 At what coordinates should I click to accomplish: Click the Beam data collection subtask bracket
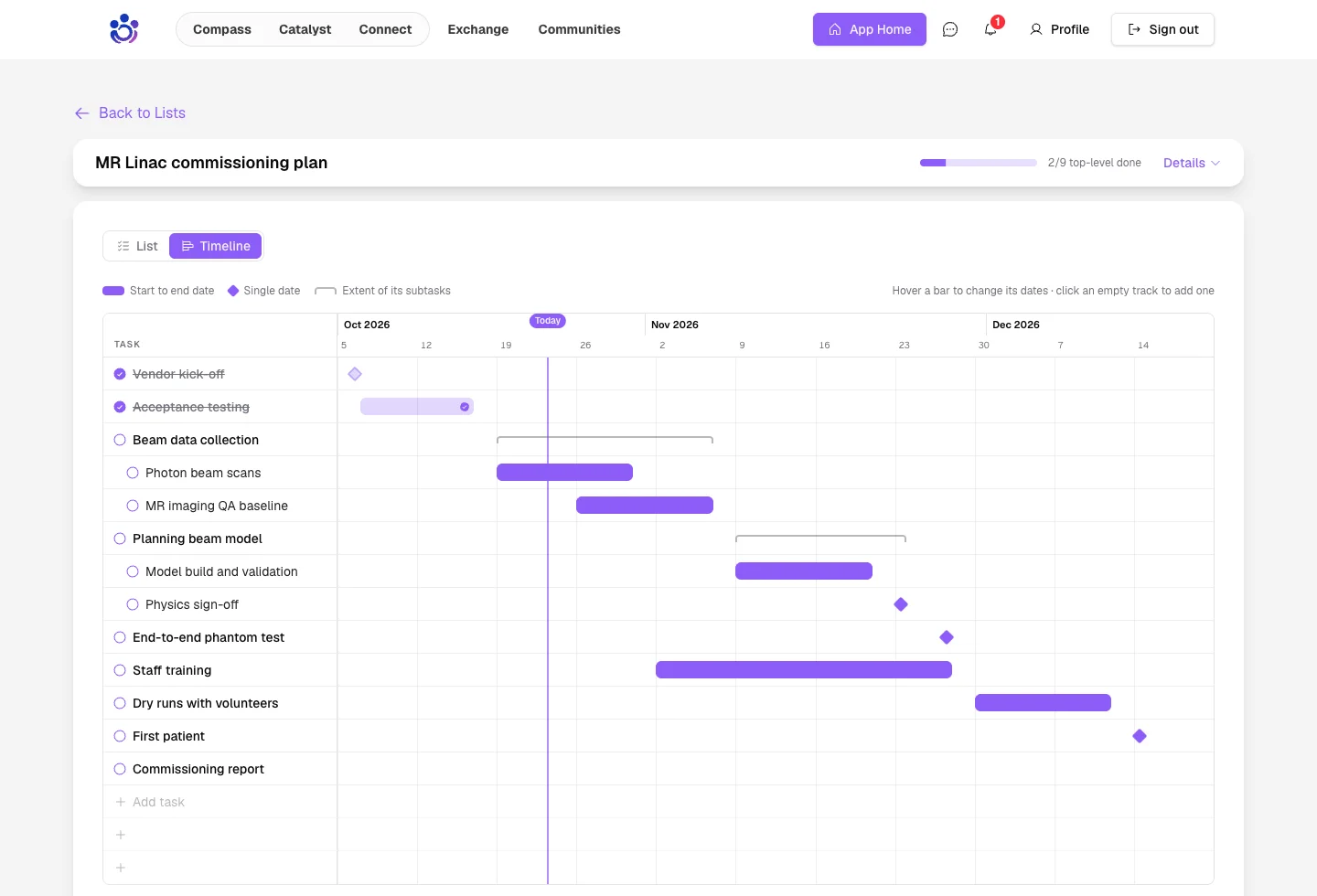click(605, 440)
